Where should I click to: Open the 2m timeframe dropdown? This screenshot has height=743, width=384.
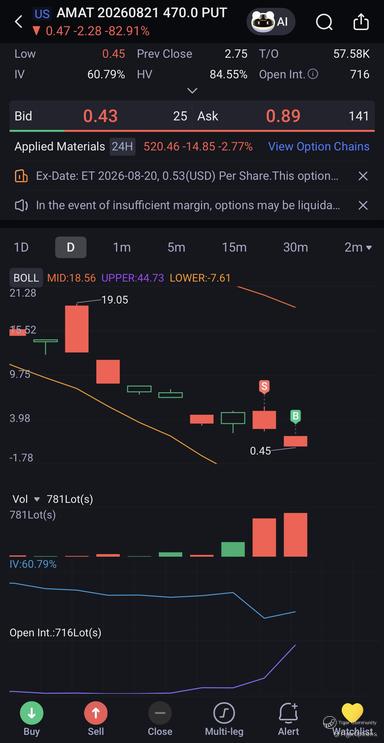click(358, 247)
